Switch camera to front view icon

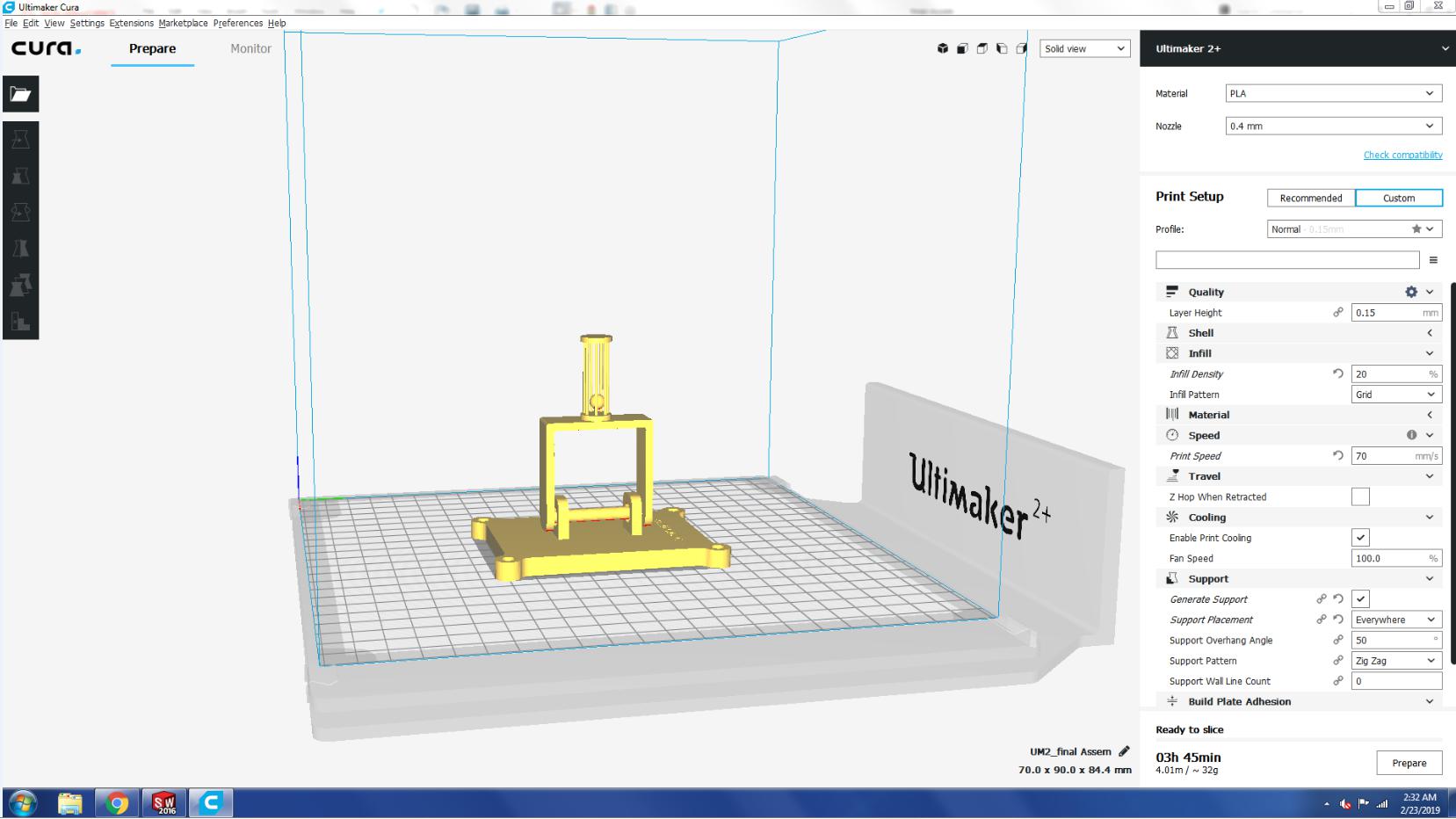(x=962, y=48)
